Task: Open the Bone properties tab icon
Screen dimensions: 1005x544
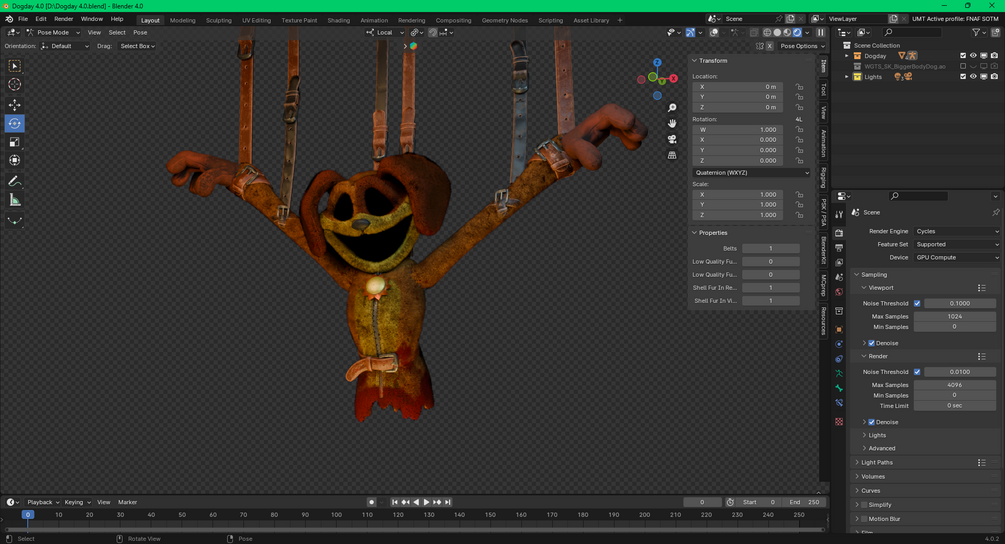Action: coord(839,388)
